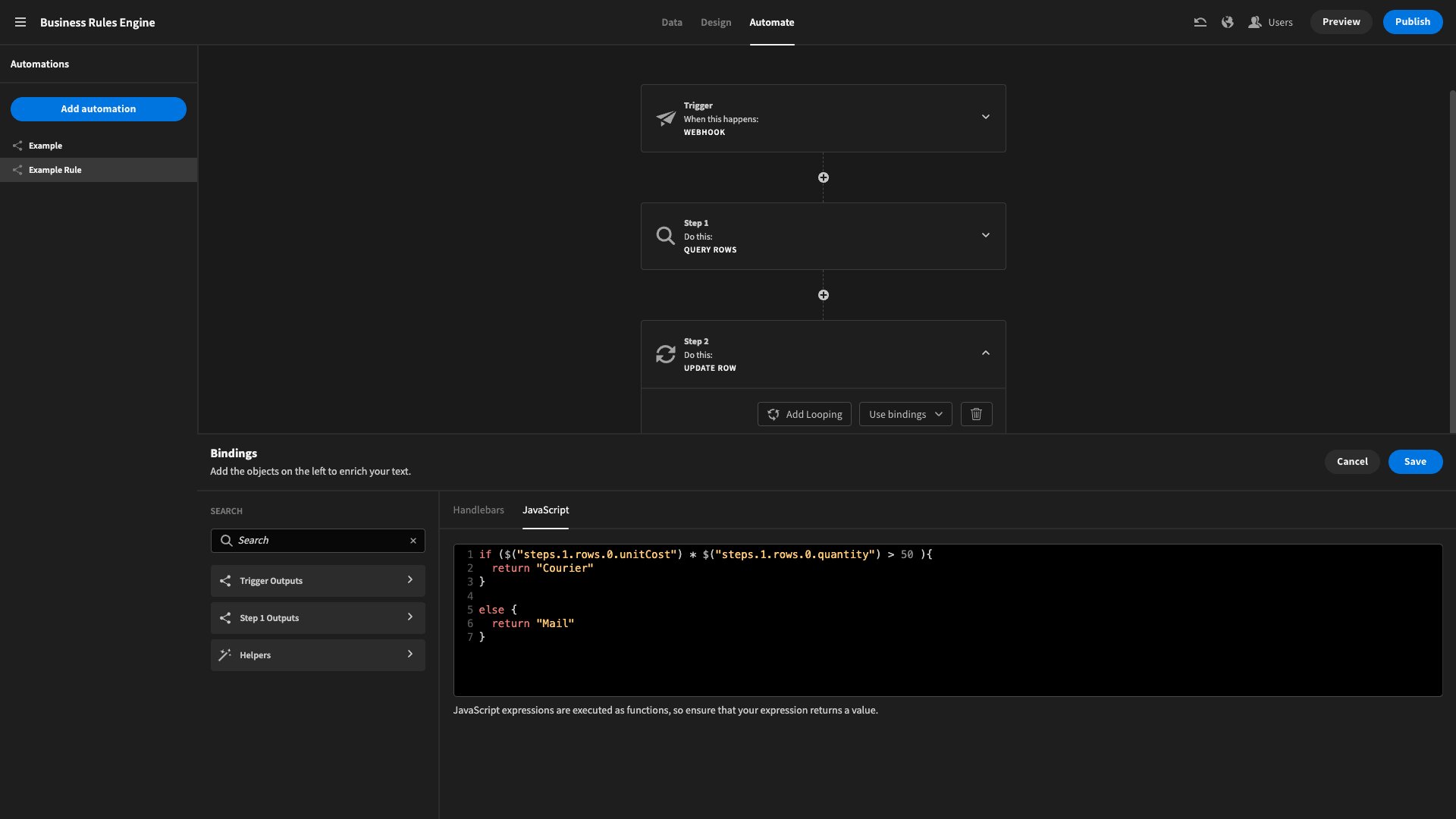This screenshot has height=819, width=1456.
Task: Open the Use bindings dropdown
Action: tap(905, 414)
